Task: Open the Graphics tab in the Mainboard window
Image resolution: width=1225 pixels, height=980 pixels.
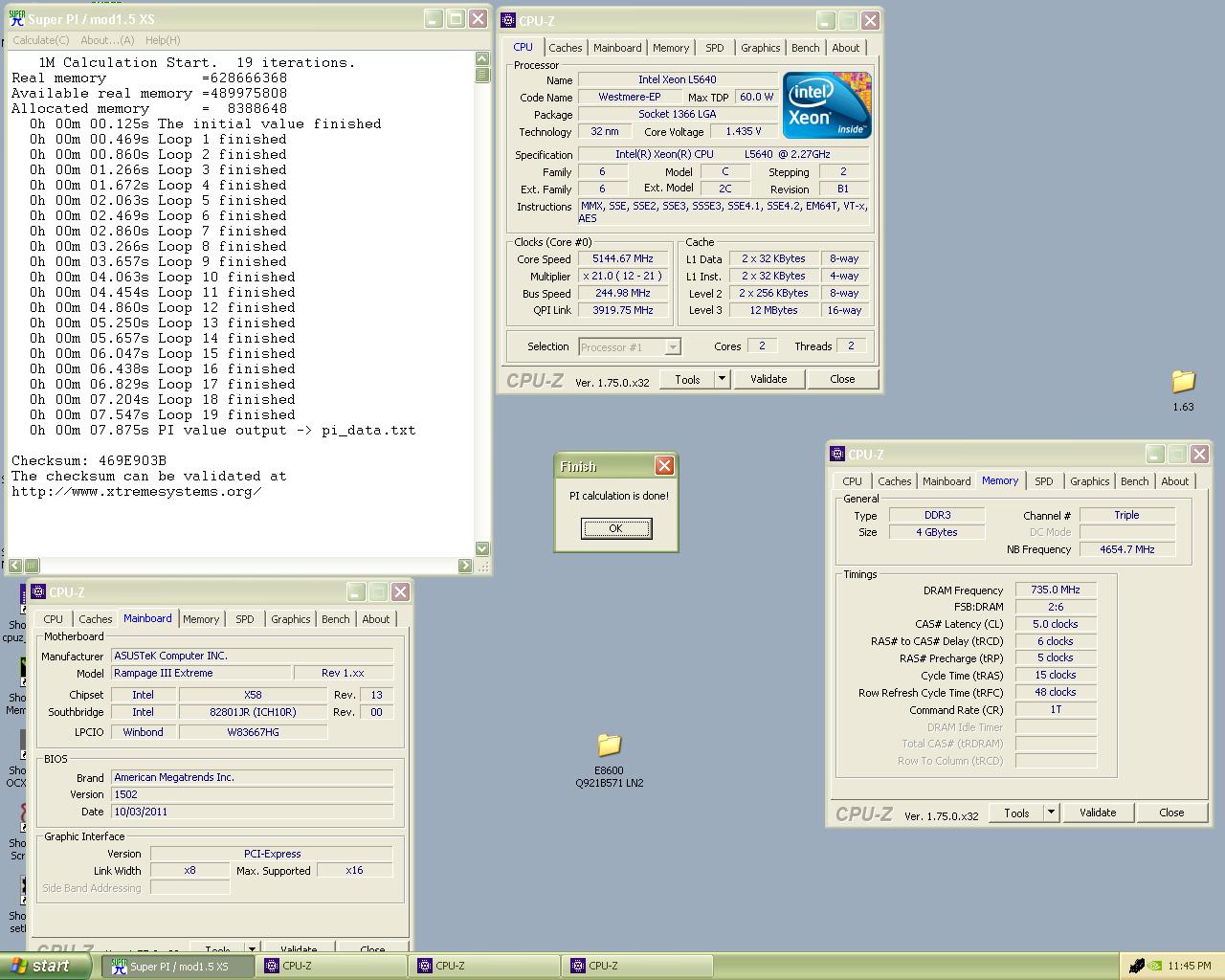Action: coord(290,619)
